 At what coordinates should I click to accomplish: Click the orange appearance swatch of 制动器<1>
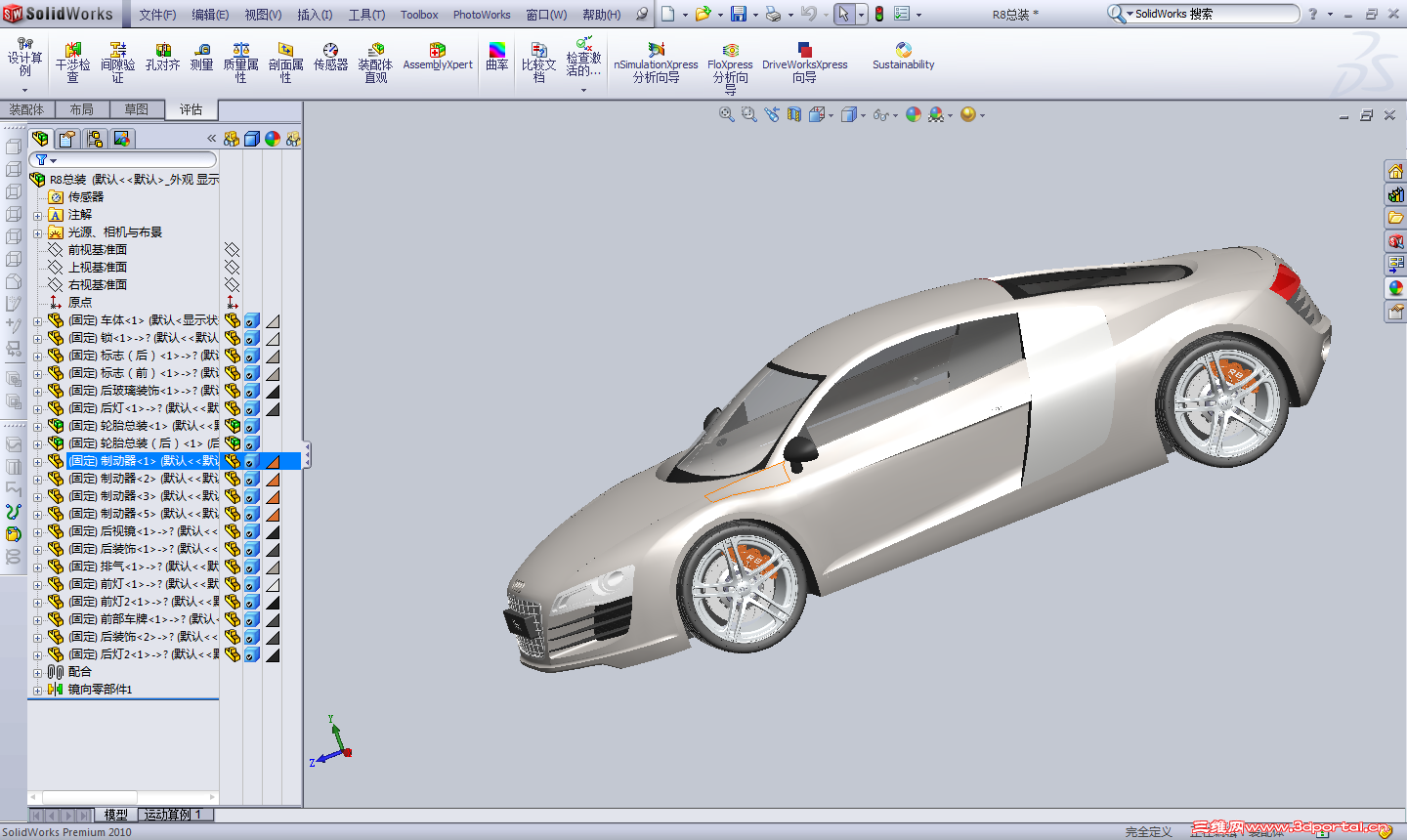273,461
